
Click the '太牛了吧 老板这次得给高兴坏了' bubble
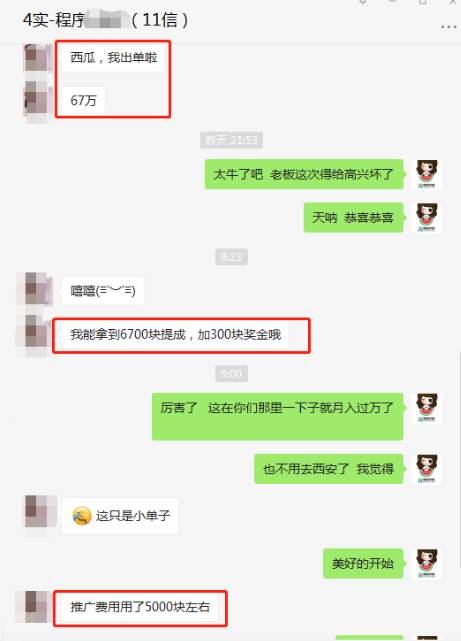[x=304, y=175]
